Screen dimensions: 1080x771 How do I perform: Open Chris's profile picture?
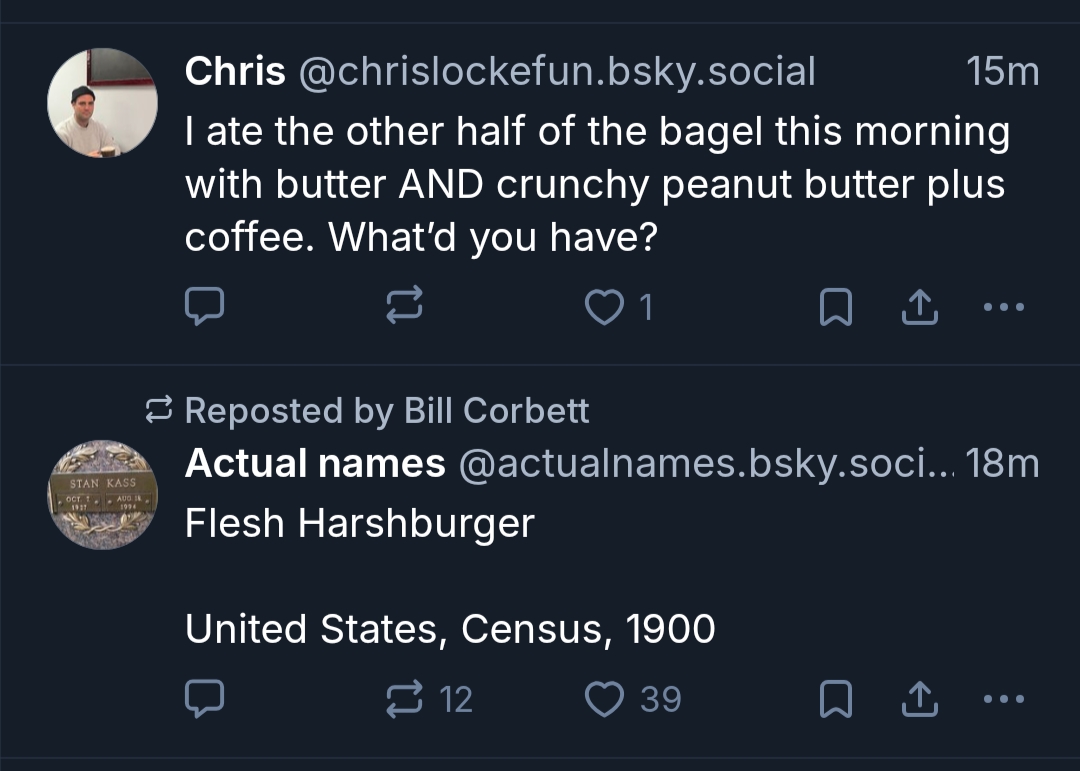(102, 103)
